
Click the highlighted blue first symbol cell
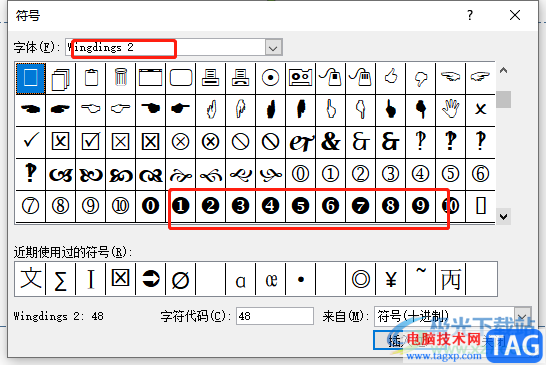31,79
